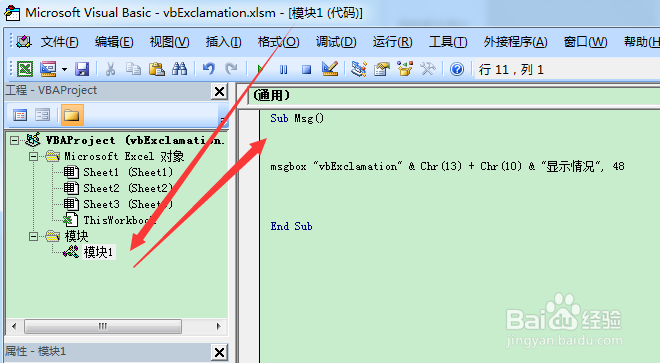Open Find with the binoculars icon
Image resolution: width=660 pixels, height=363 pixels.
click(180, 69)
